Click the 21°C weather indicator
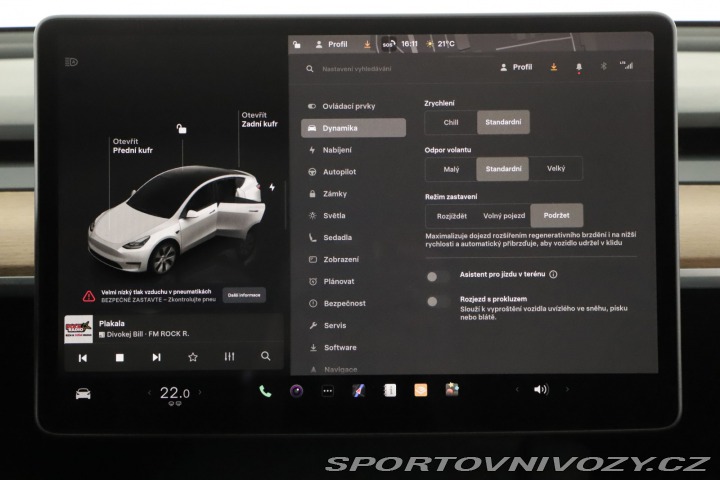Viewport: 720px width, 480px height. point(440,44)
